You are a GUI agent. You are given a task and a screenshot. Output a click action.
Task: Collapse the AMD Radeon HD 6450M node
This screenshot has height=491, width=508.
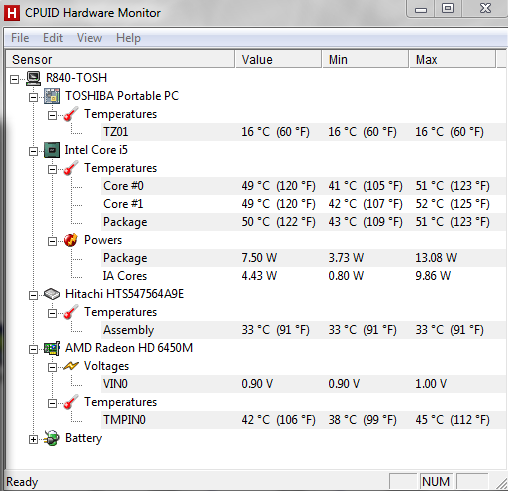pyautogui.click(x=33, y=349)
